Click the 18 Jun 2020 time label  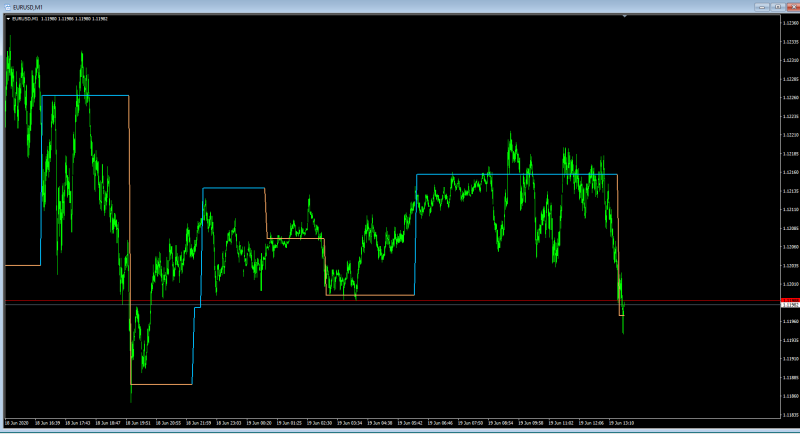point(17,423)
